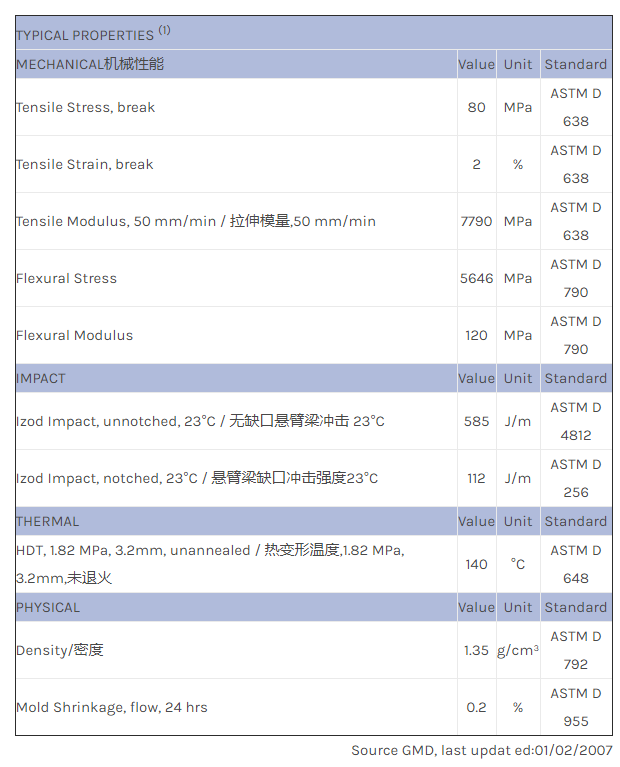Viewport: 620px width, 767px height.
Task: Select the IMPACT section header
Action: point(41,378)
